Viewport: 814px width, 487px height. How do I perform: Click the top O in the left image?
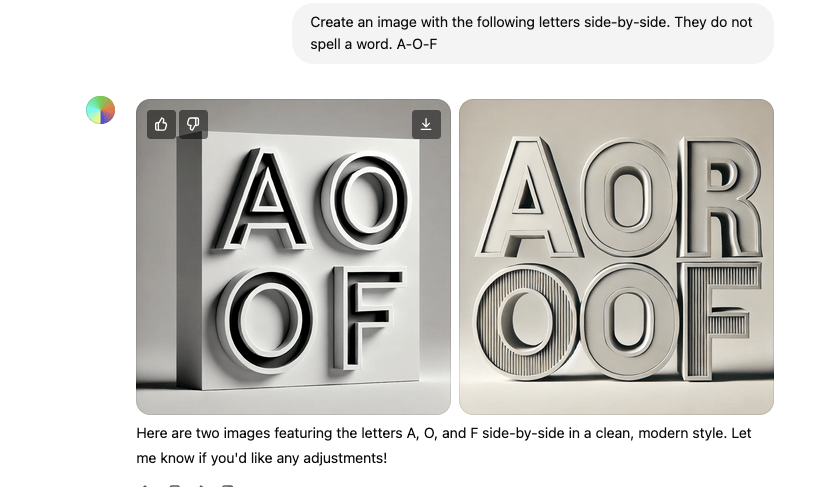pyautogui.click(x=366, y=200)
